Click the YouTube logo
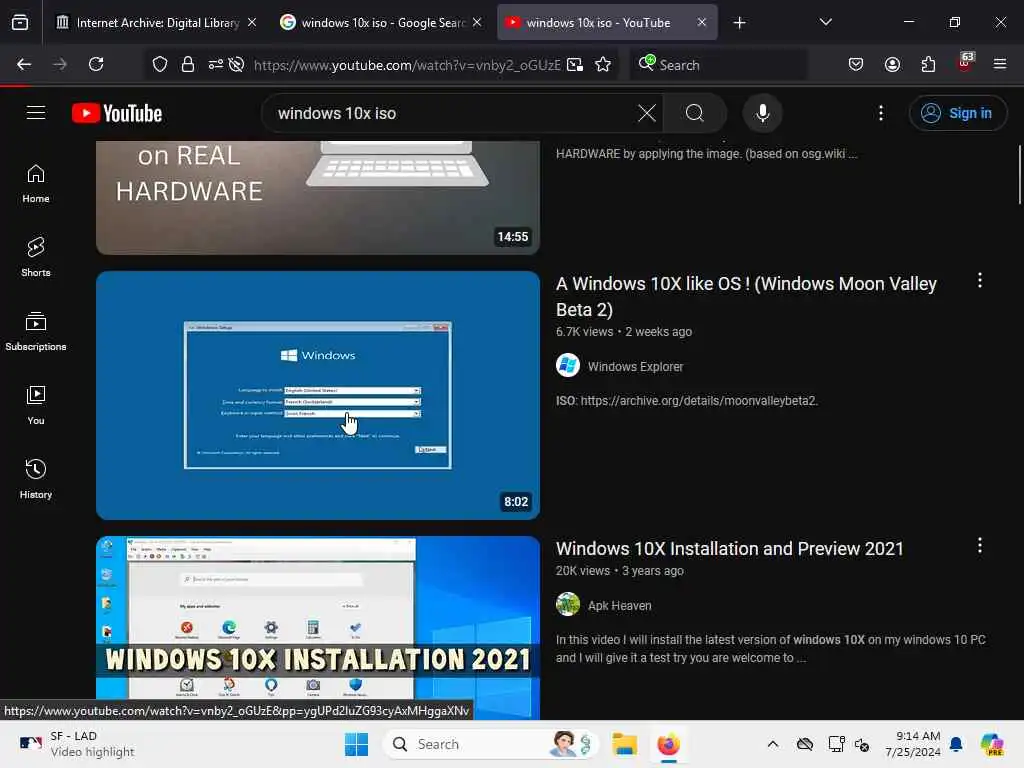This screenshot has width=1024, height=768. [x=117, y=113]
